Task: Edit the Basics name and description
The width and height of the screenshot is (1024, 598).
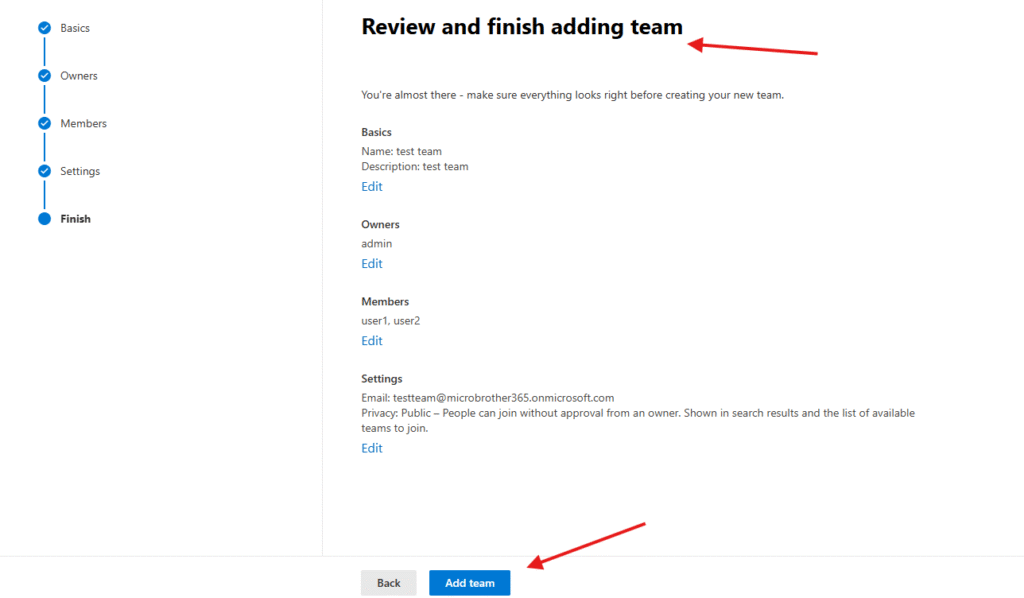Action: coord(371,187)
